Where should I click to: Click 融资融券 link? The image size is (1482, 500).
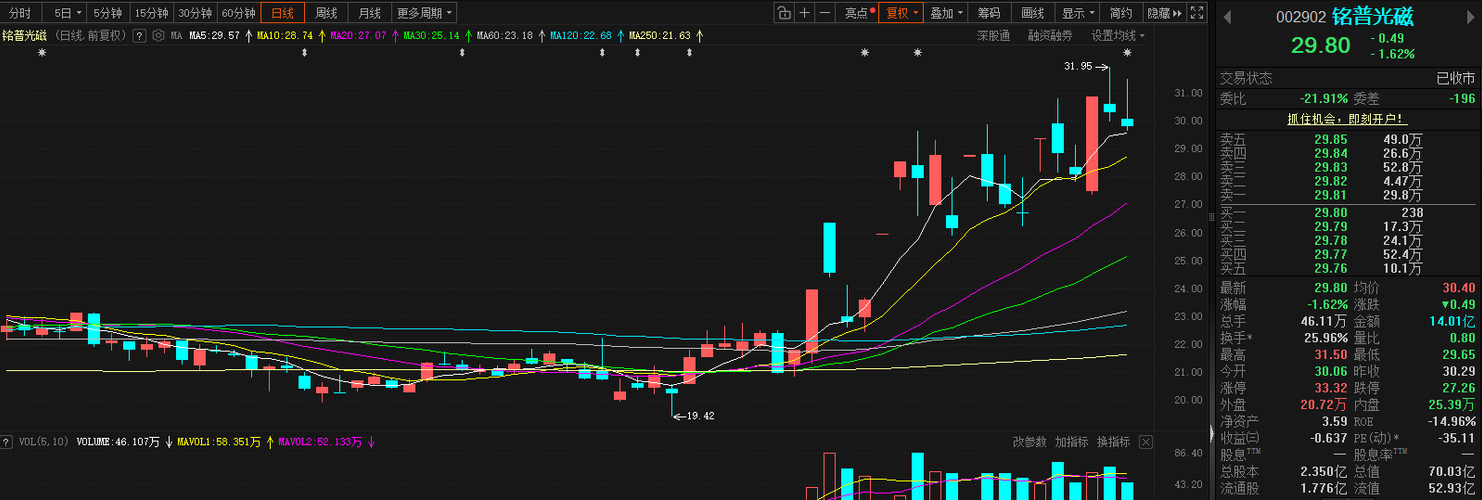click(x=1050, y=35)
